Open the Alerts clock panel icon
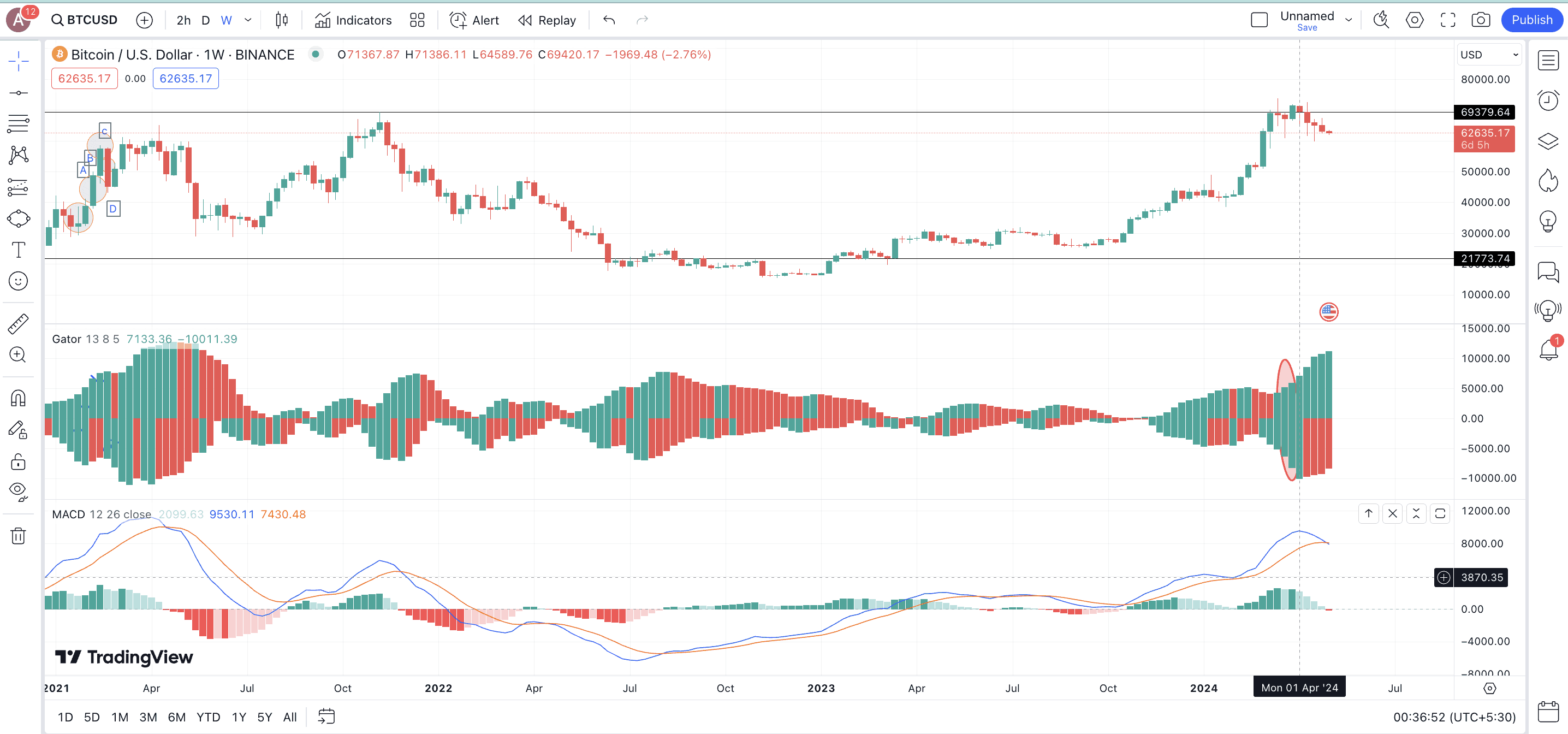Viewport: 1568px width, 734px height. pos(1548,100)
